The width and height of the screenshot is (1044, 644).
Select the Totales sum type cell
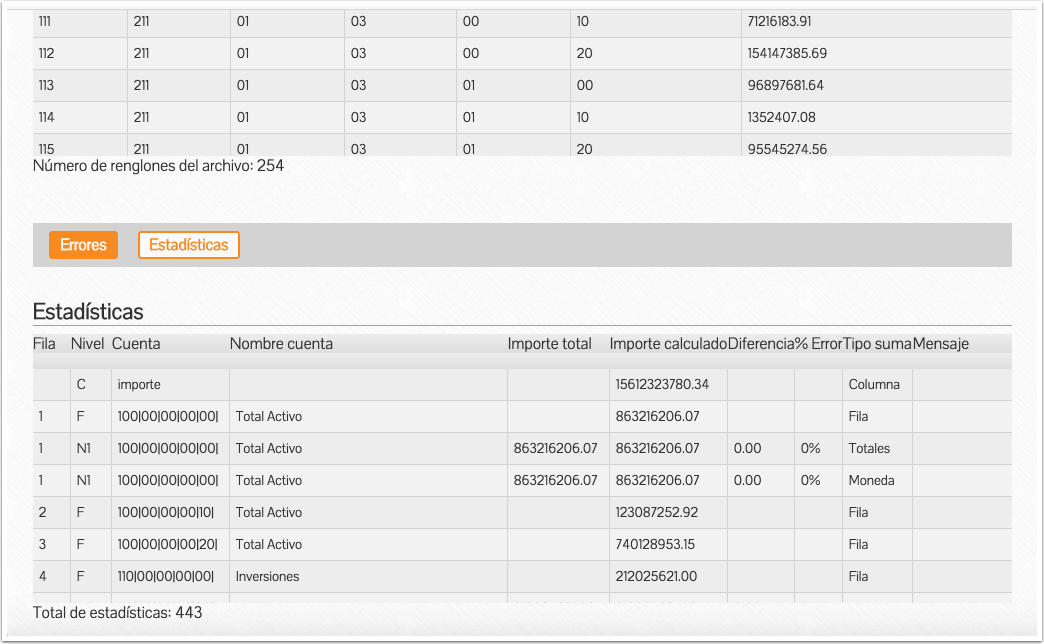[x=869, y=448]
